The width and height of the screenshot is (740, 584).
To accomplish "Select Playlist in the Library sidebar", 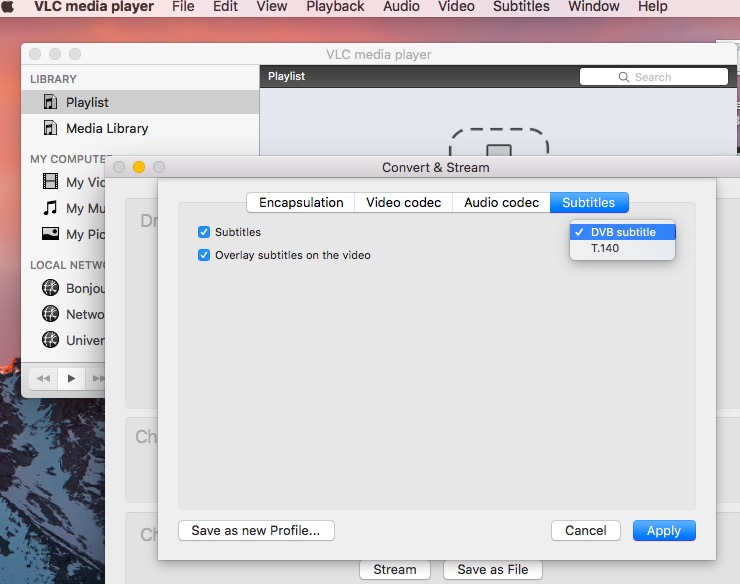I will [x=140, y=102].
